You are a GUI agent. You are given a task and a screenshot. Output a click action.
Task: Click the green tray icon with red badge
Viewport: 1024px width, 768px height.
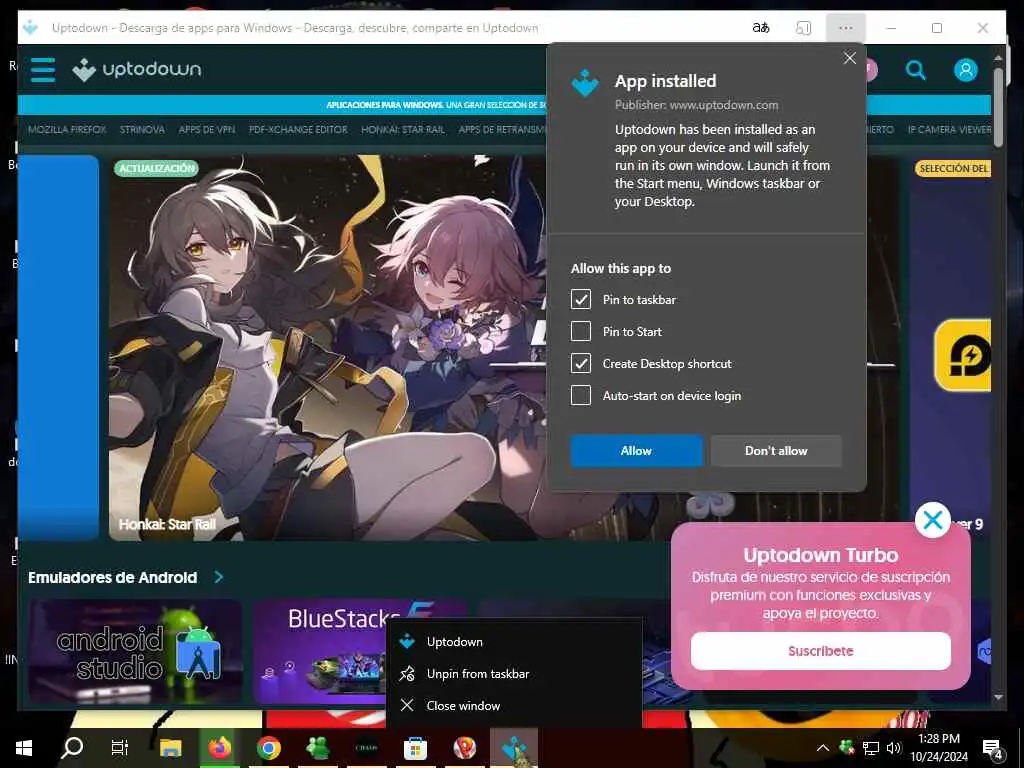click(x=847, y=747)
